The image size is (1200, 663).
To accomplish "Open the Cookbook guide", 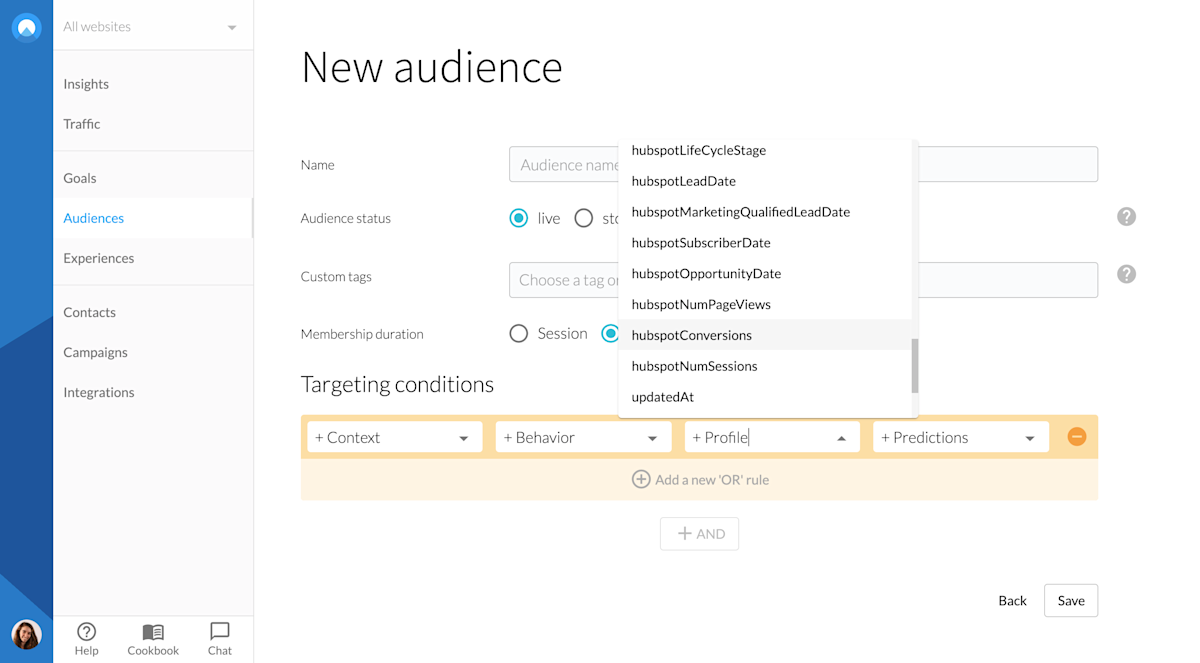I will click(x=153, y=639).
